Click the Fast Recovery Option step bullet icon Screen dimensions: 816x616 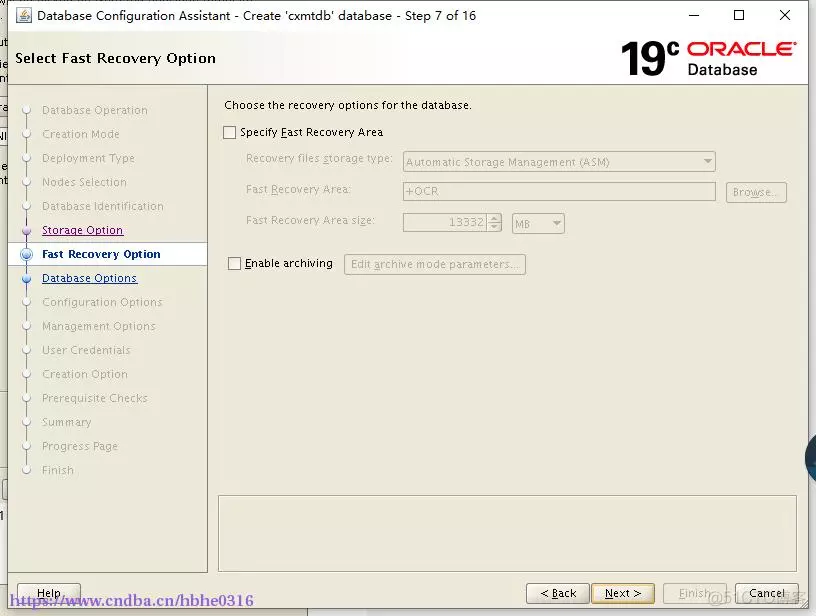27,254
